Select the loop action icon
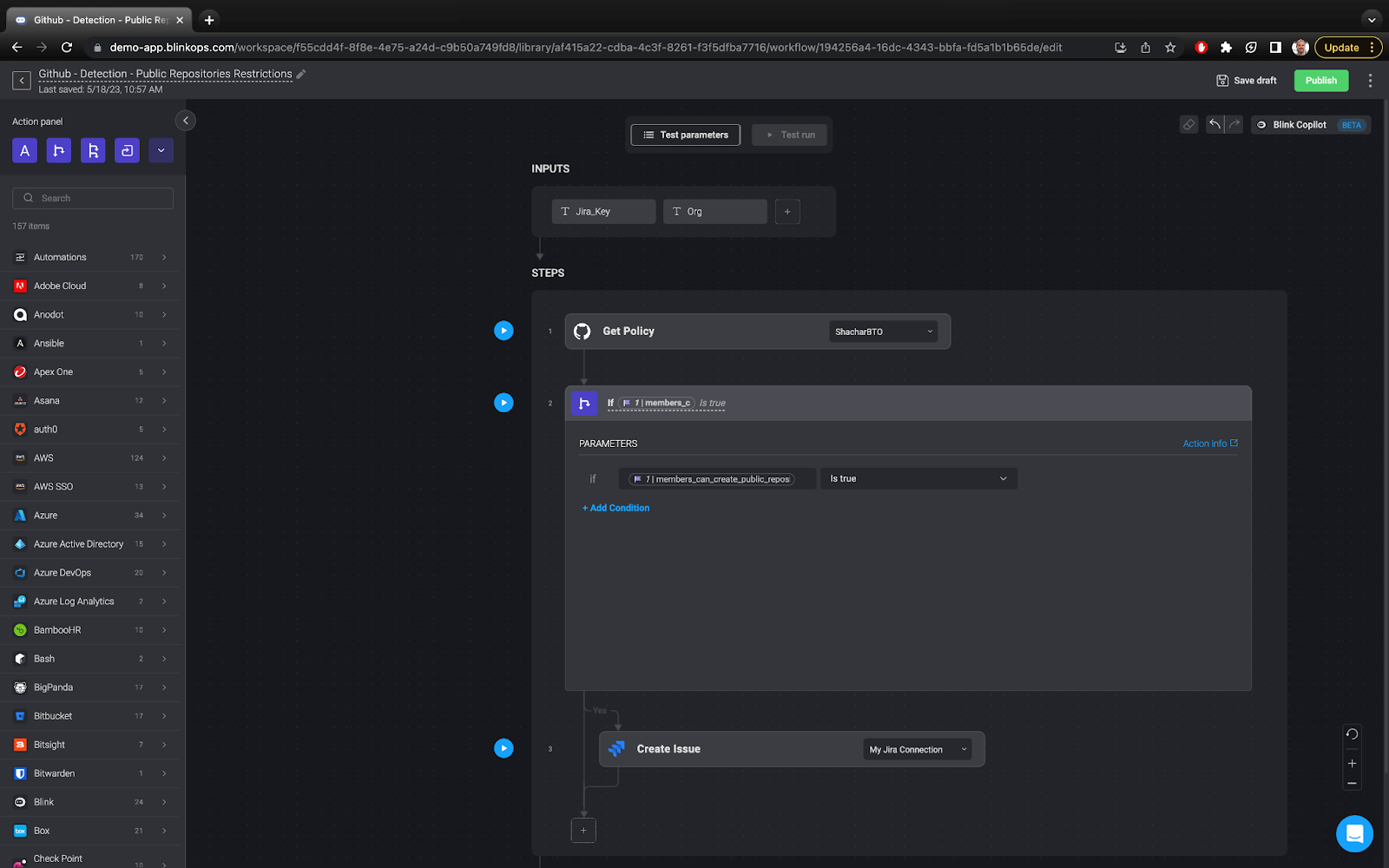 point(127,150)
